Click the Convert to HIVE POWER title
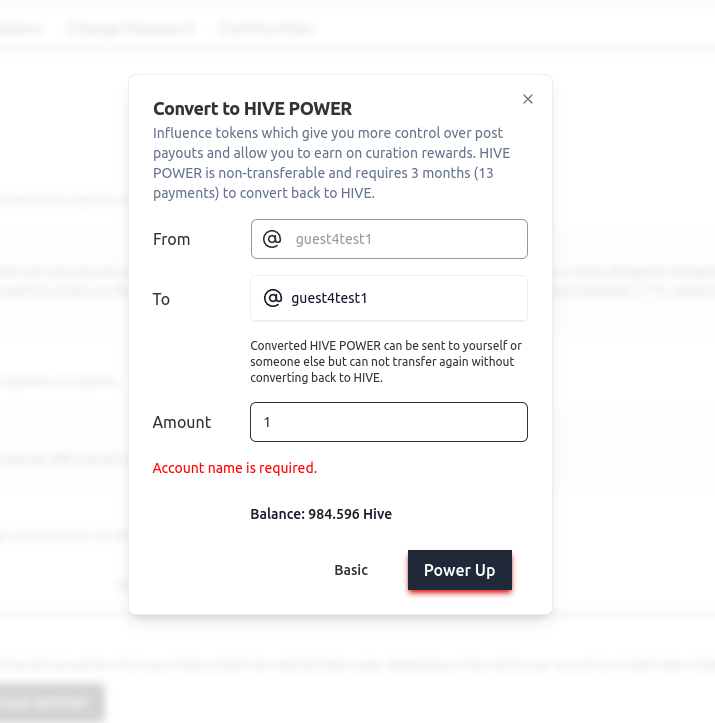The width and height of the screenshot is (715, 723). pyautogui.click(x=252, y=109)
